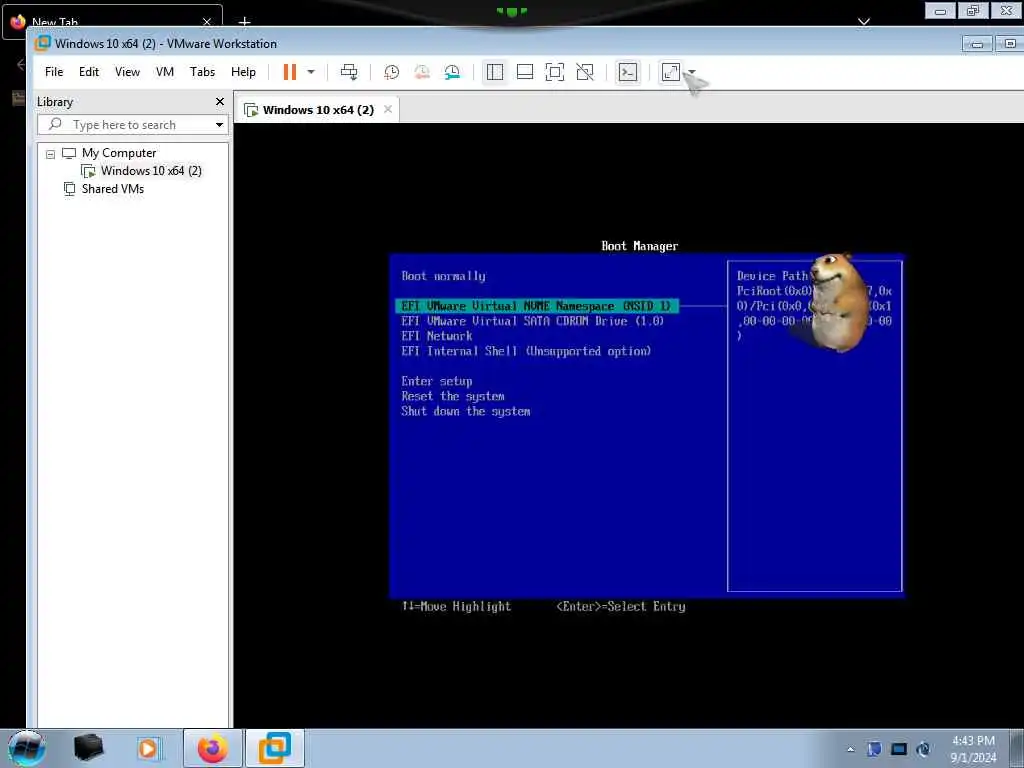Click the VMware Workstation title bar icon

(x=43, y=43)
